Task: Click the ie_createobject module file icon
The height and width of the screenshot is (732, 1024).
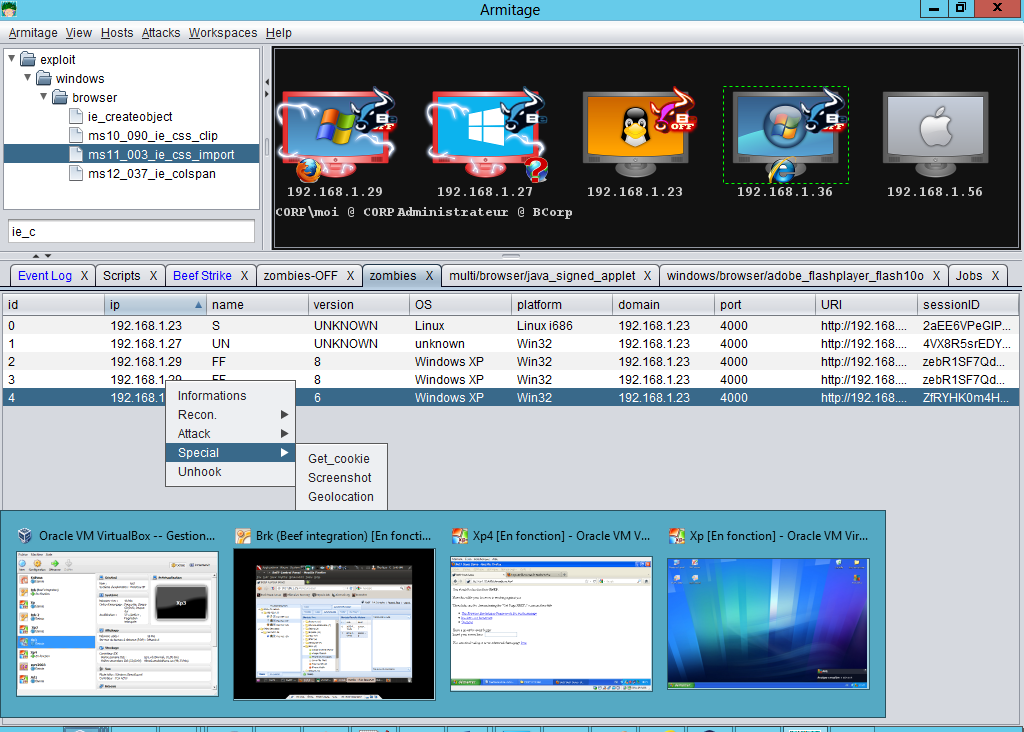Action: point(76,117)
